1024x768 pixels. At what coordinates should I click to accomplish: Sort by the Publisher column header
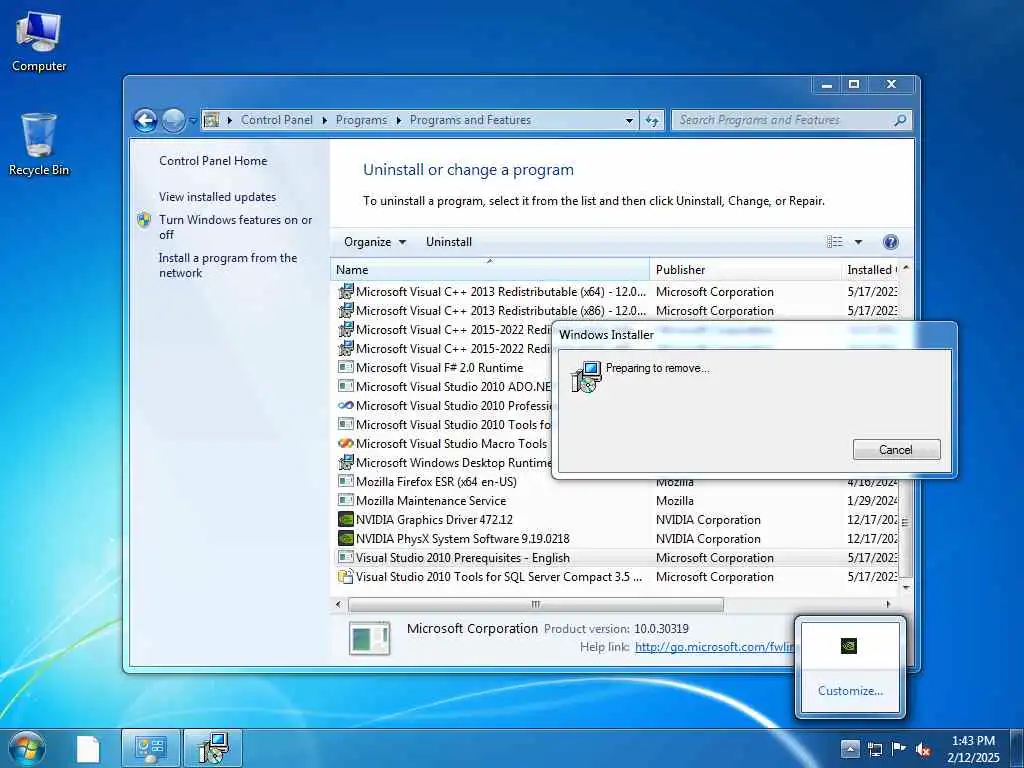(x=746, y=270)
